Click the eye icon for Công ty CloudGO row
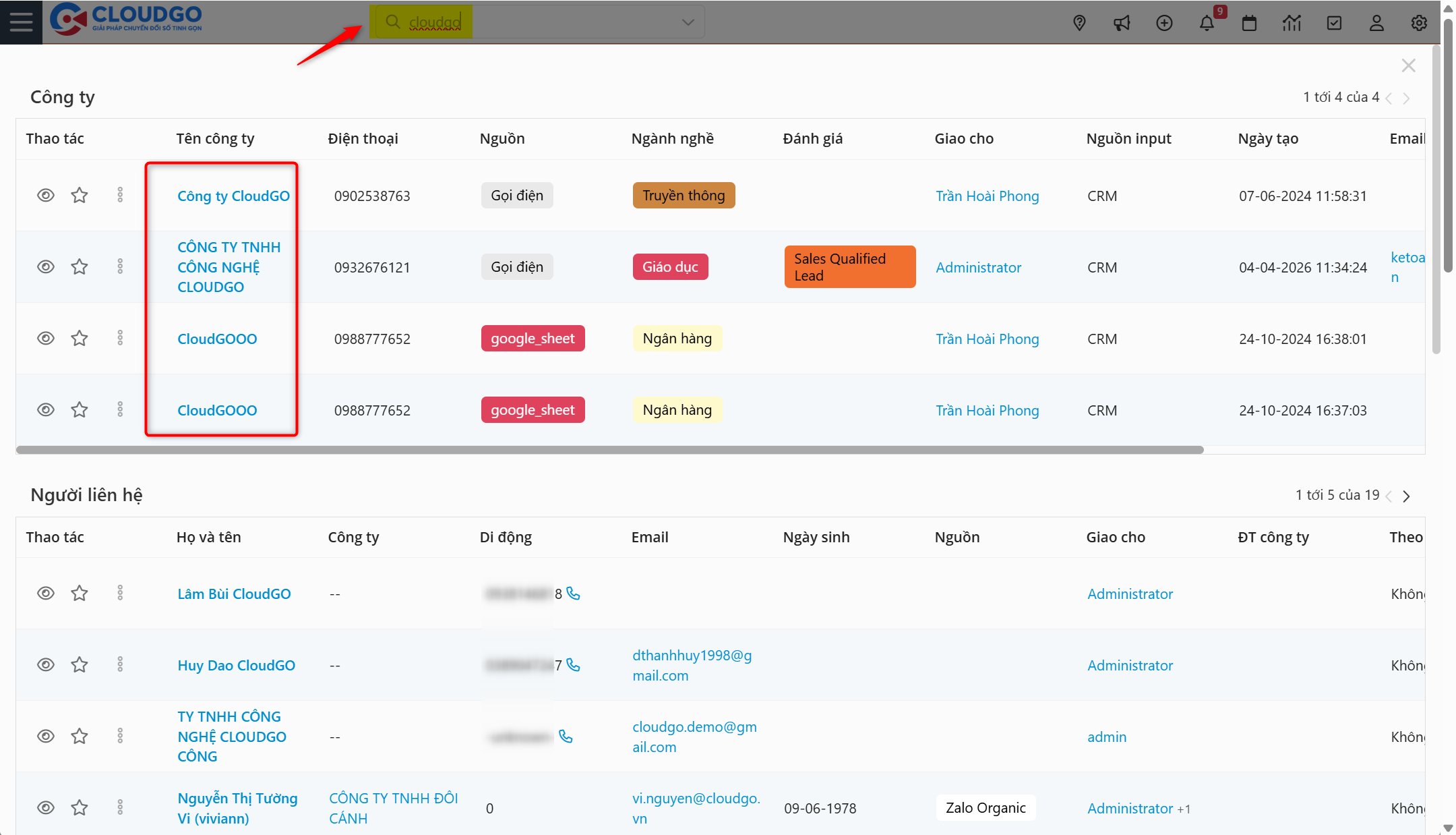Image resolution: width=1456 pixels, height=835 pixels. [46, 196]
